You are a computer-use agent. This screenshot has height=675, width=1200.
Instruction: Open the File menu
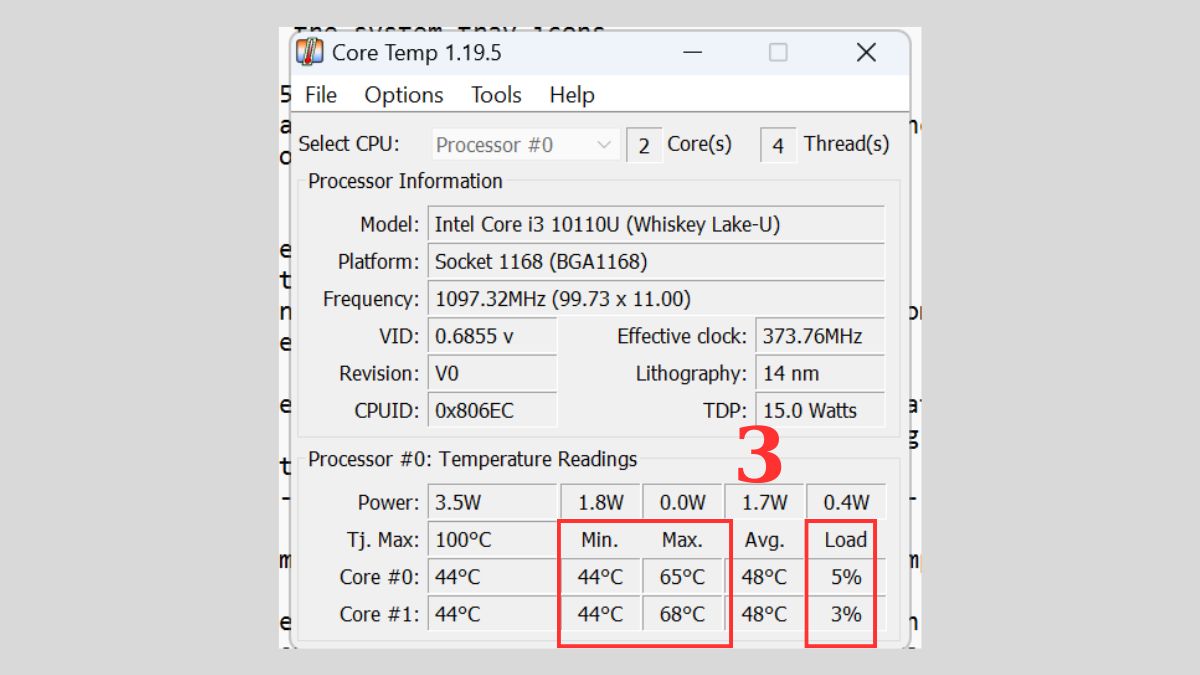tap(320, 95)
